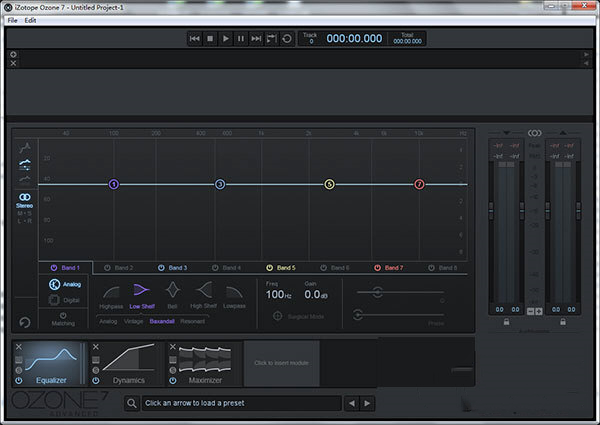The width and height of the screenshot is (600, 425).
Task: Click the add track plus icon
Action: (13, 54)
